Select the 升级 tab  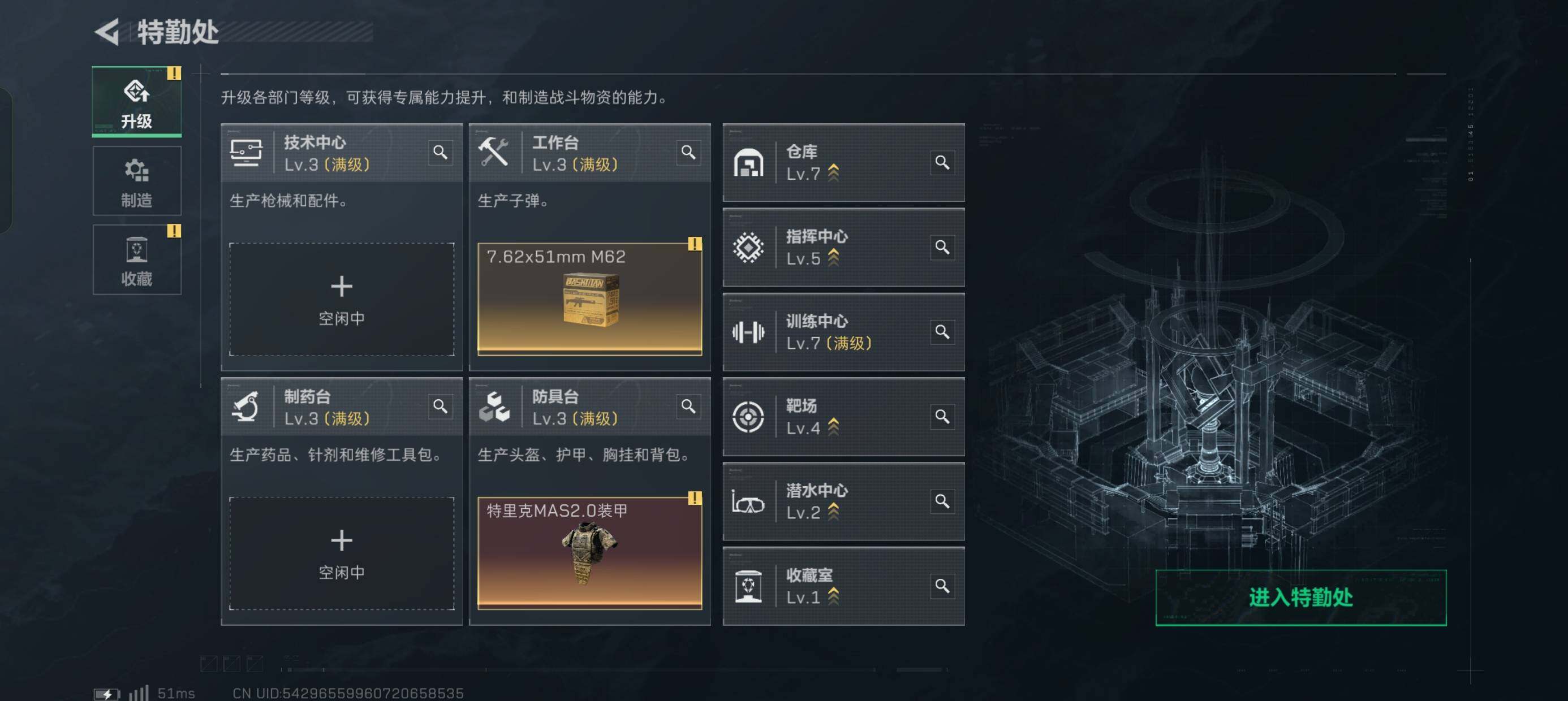point(136,102)
